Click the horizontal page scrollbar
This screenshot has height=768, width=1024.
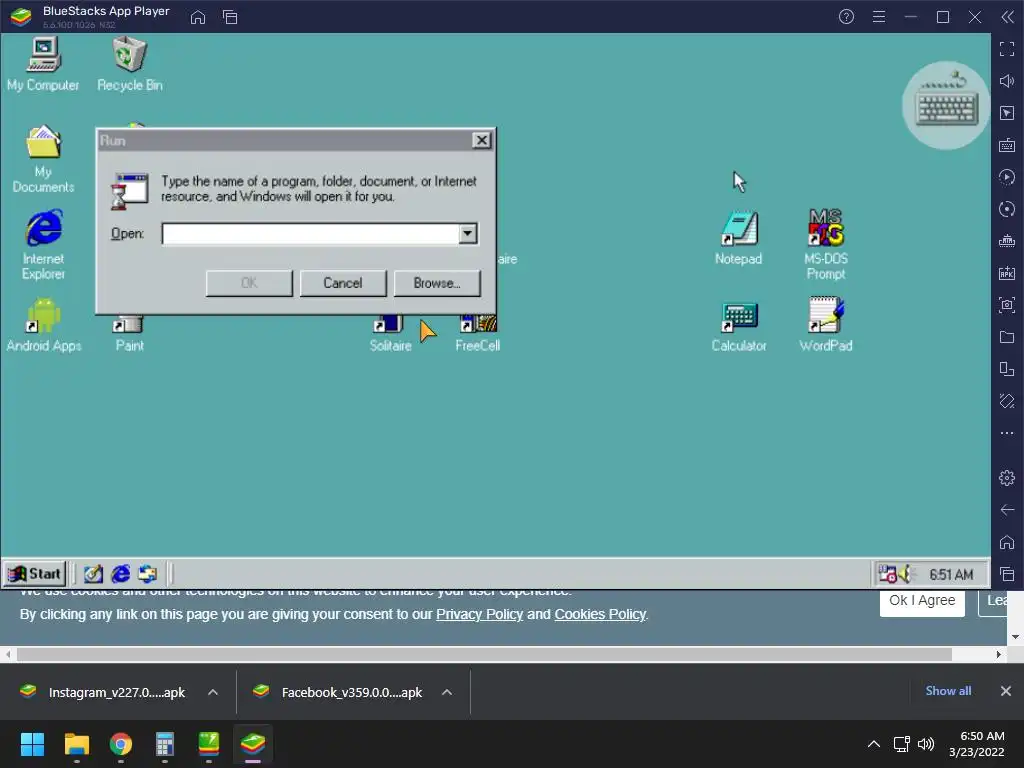click(x=483, y=654)
